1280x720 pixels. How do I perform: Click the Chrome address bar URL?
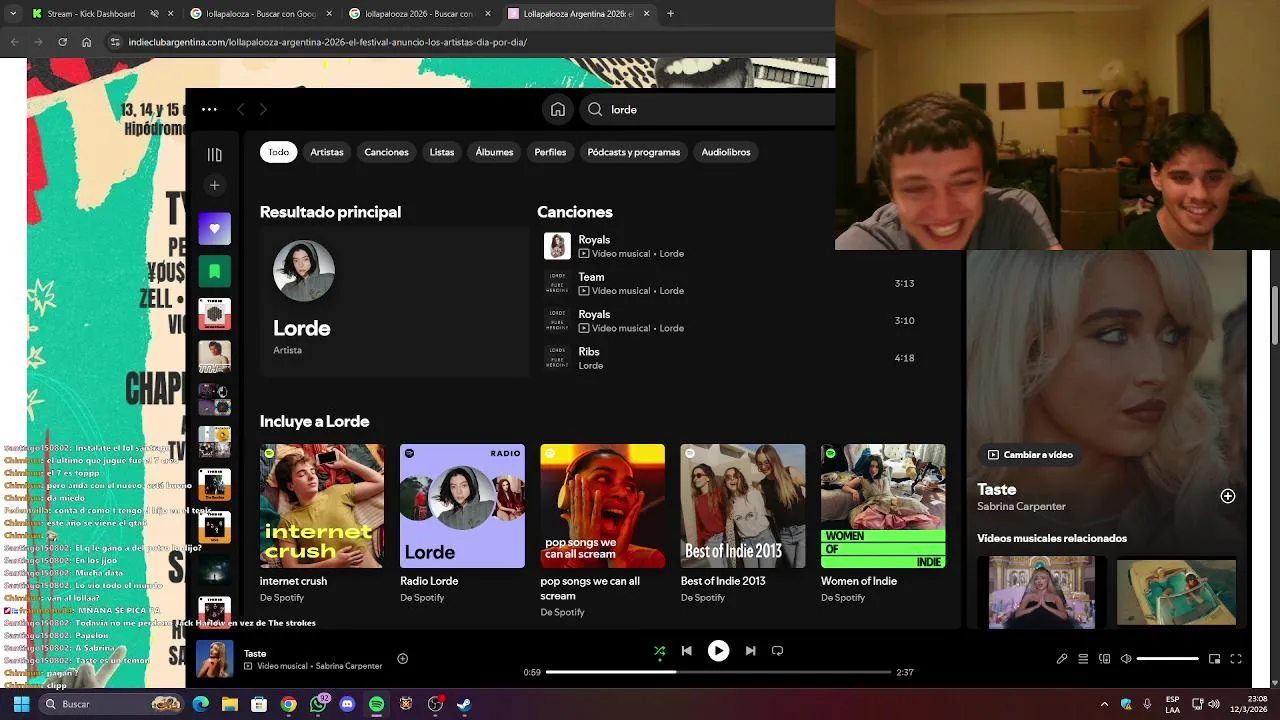328,42
